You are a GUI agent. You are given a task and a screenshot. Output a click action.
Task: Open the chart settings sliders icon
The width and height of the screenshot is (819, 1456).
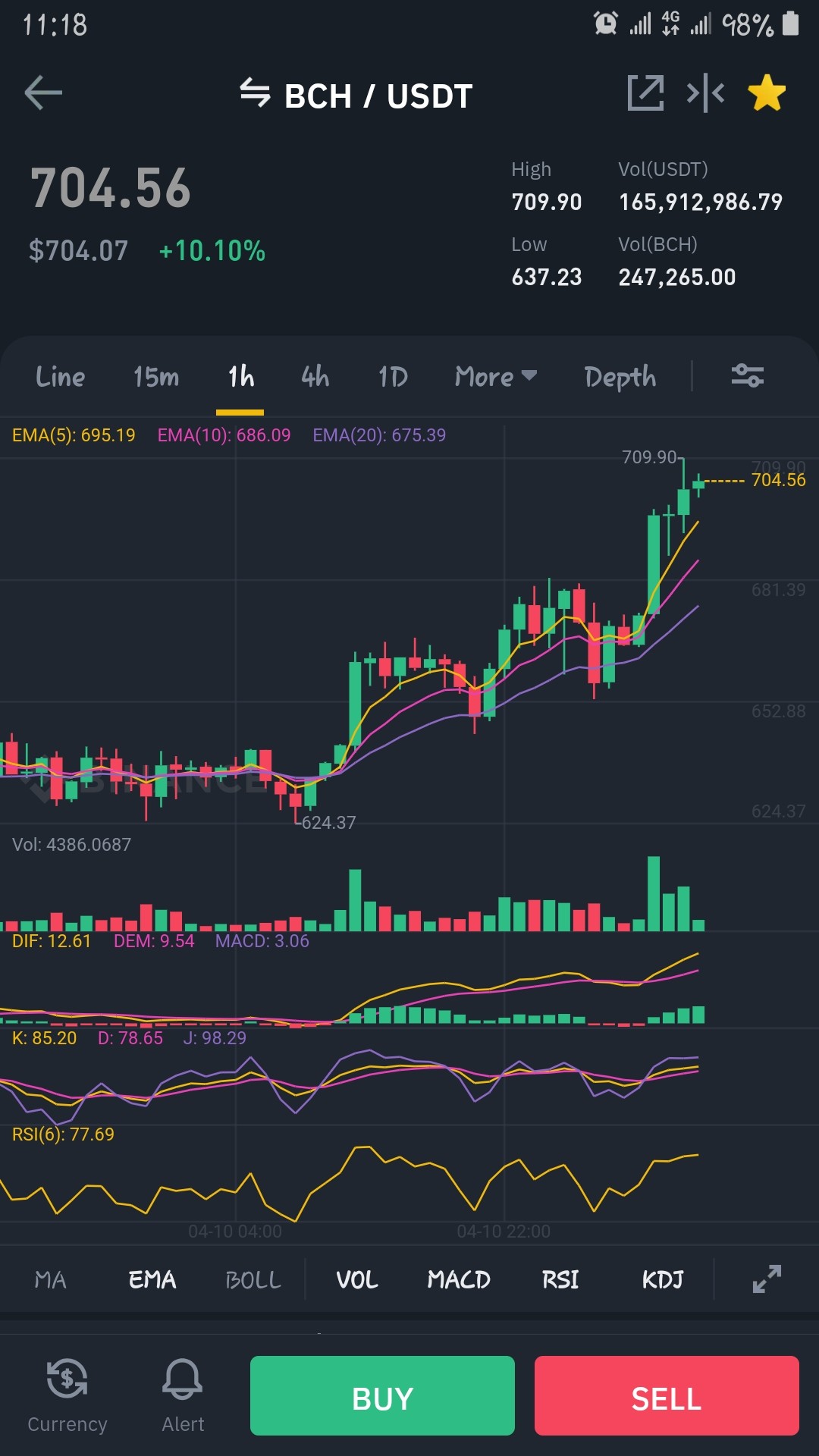pos(747,375)
